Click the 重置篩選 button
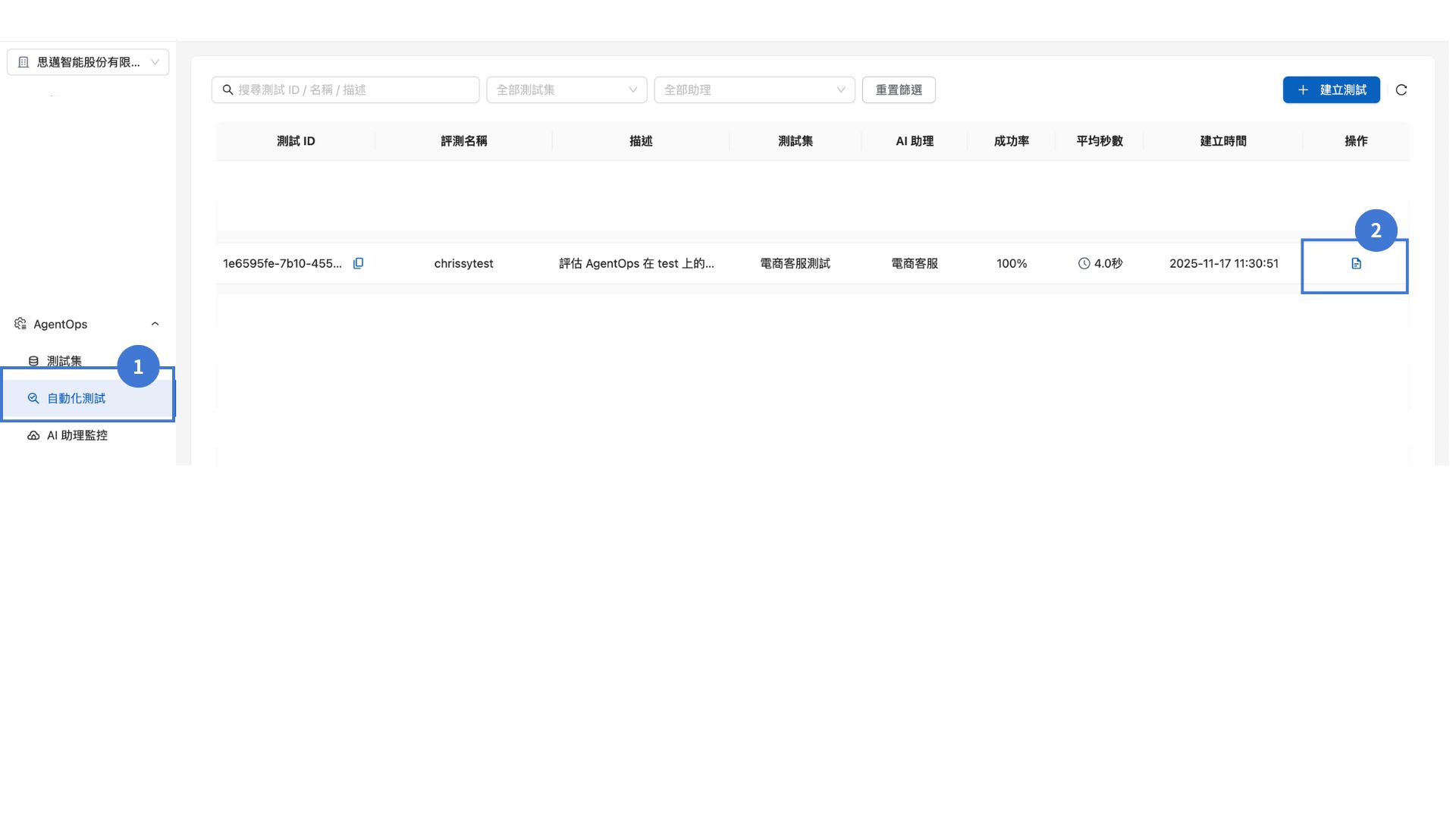The width and height of the screenshot is (1456, 819). 898,90
